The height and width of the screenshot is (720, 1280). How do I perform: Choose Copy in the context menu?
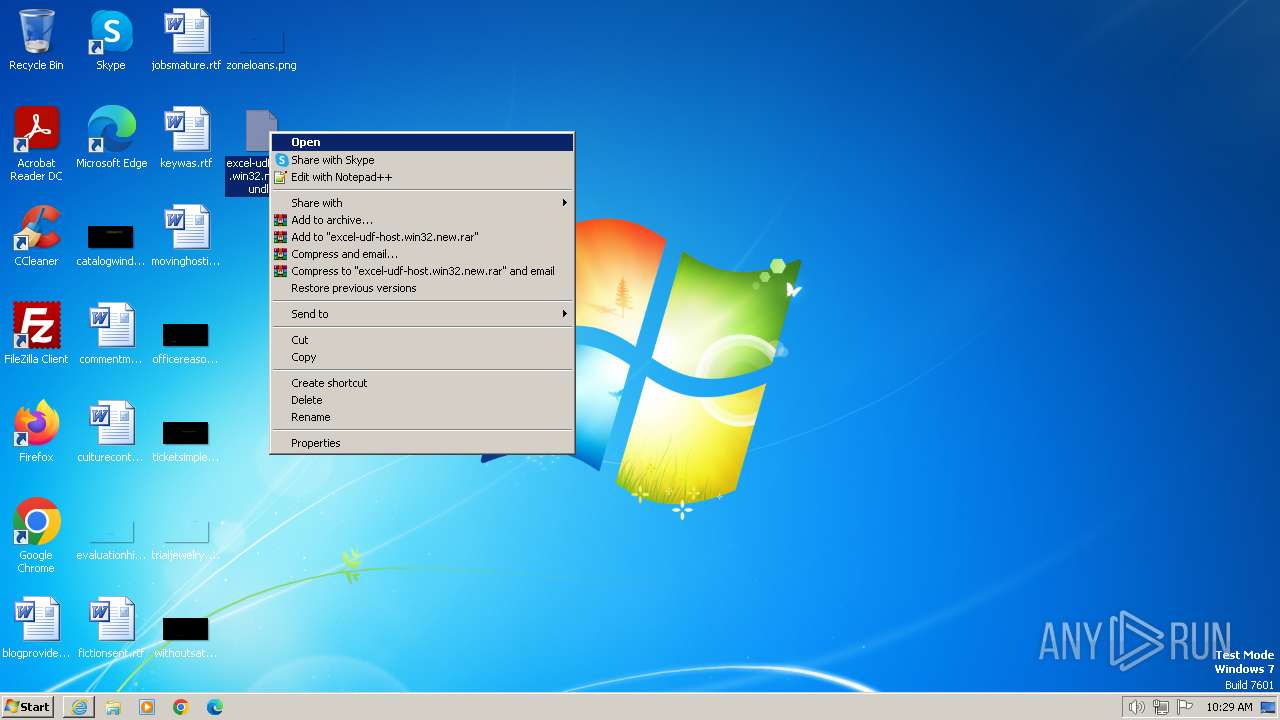click(x=423, y=357)
